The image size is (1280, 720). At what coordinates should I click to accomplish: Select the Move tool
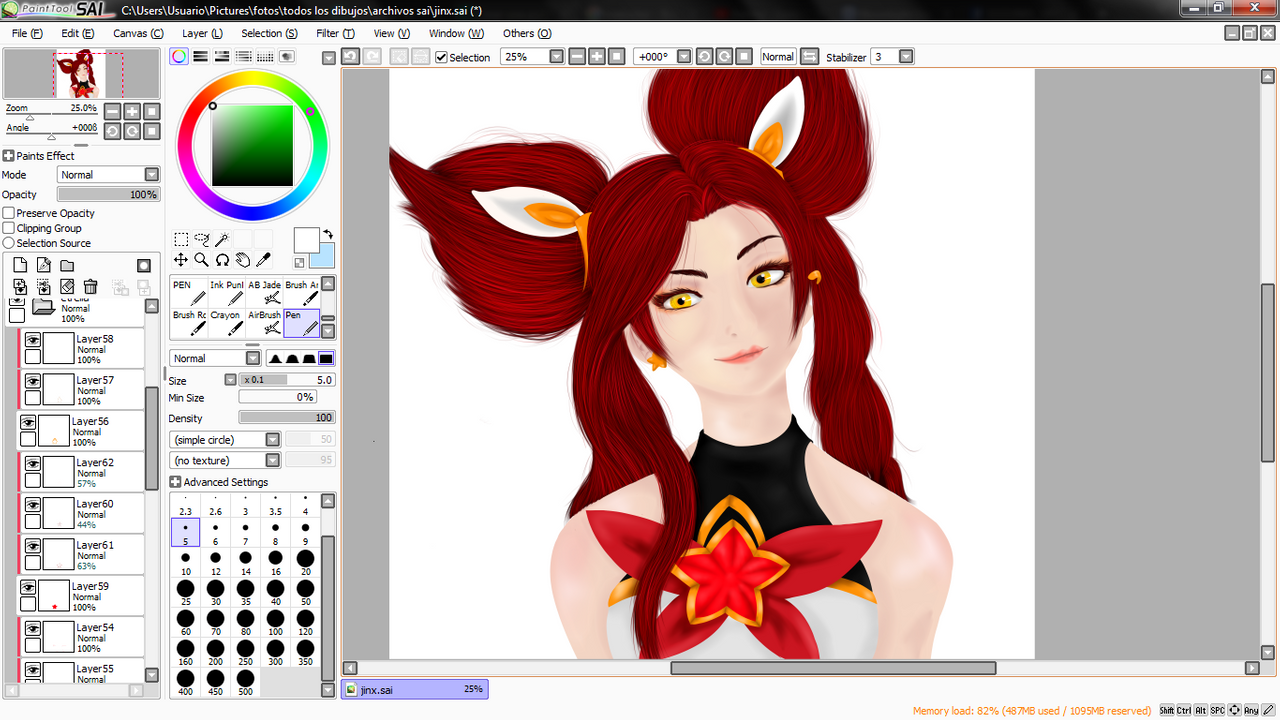pos(181,260)
